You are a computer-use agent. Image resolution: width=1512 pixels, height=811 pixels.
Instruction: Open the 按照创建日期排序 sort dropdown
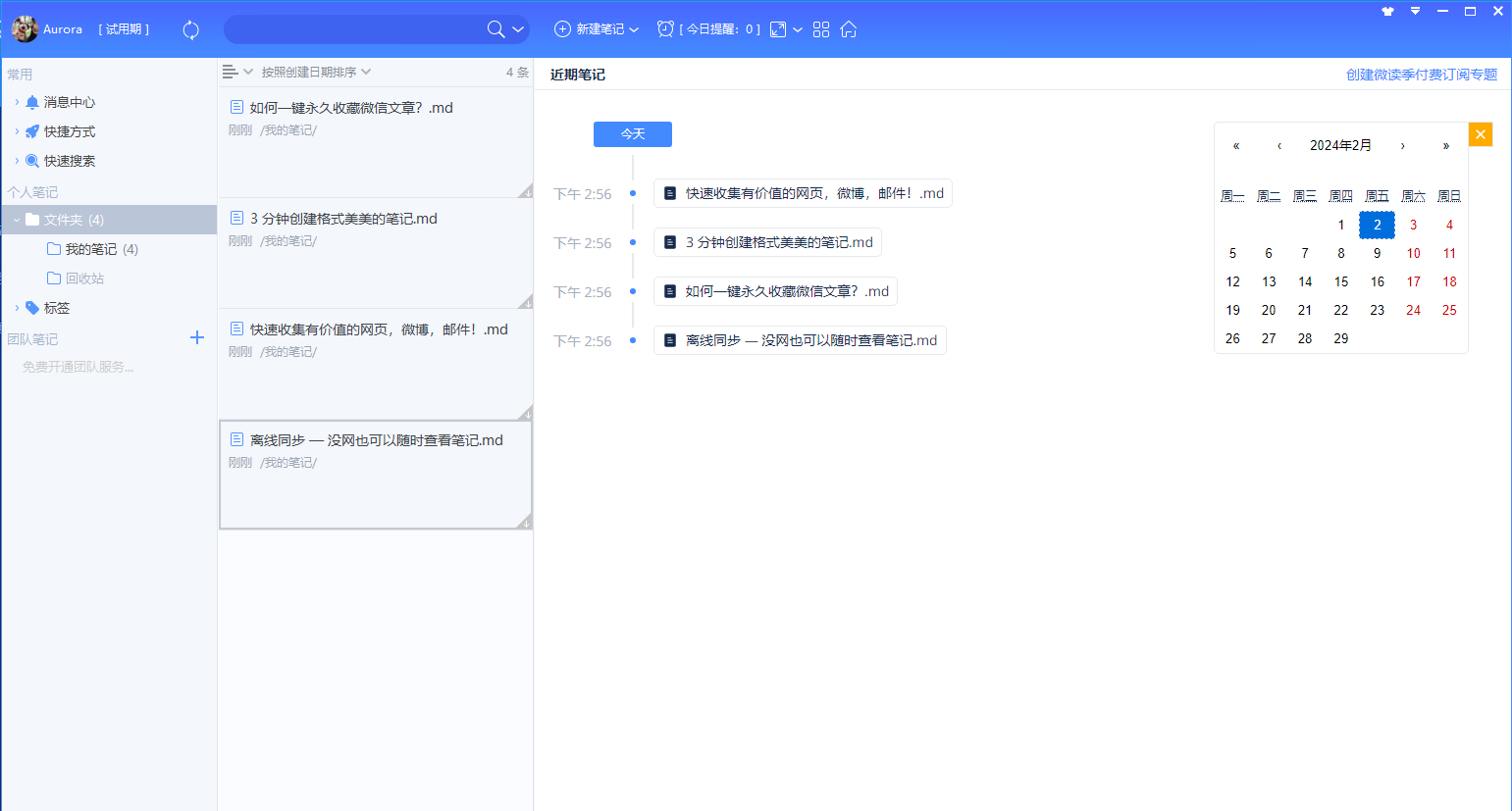316,72
